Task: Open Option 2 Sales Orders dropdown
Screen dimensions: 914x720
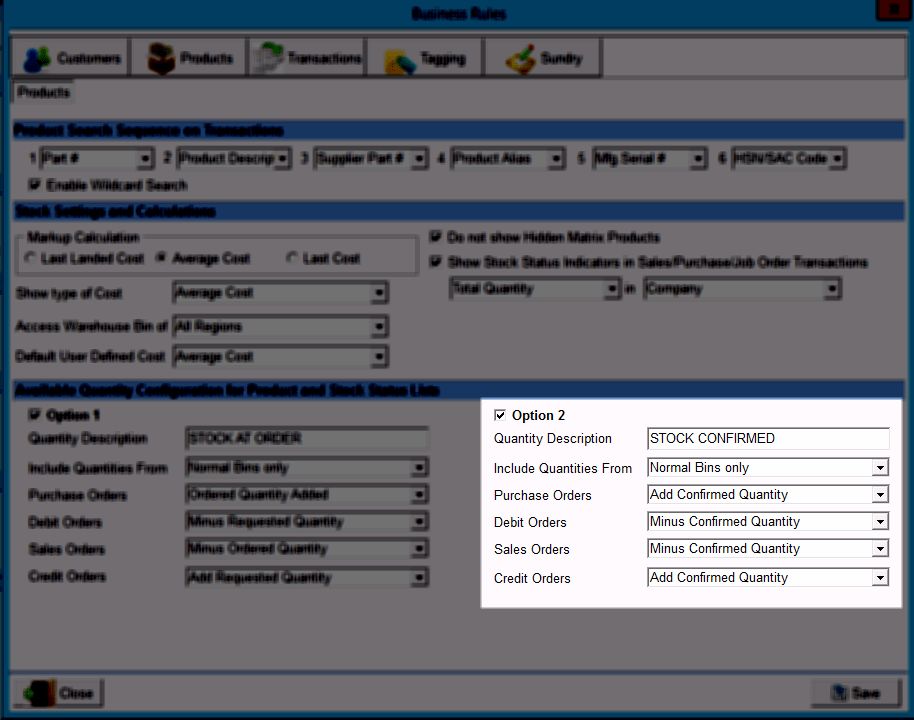Action: [880, 549]
